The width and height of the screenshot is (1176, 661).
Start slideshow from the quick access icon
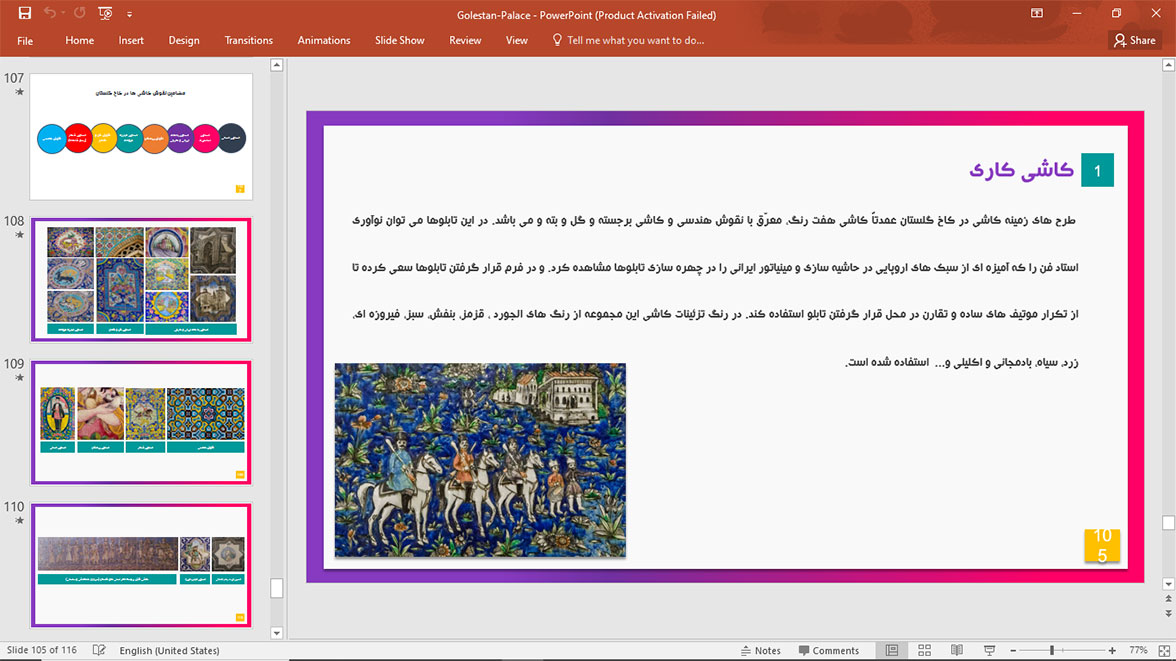pos(105,13)
